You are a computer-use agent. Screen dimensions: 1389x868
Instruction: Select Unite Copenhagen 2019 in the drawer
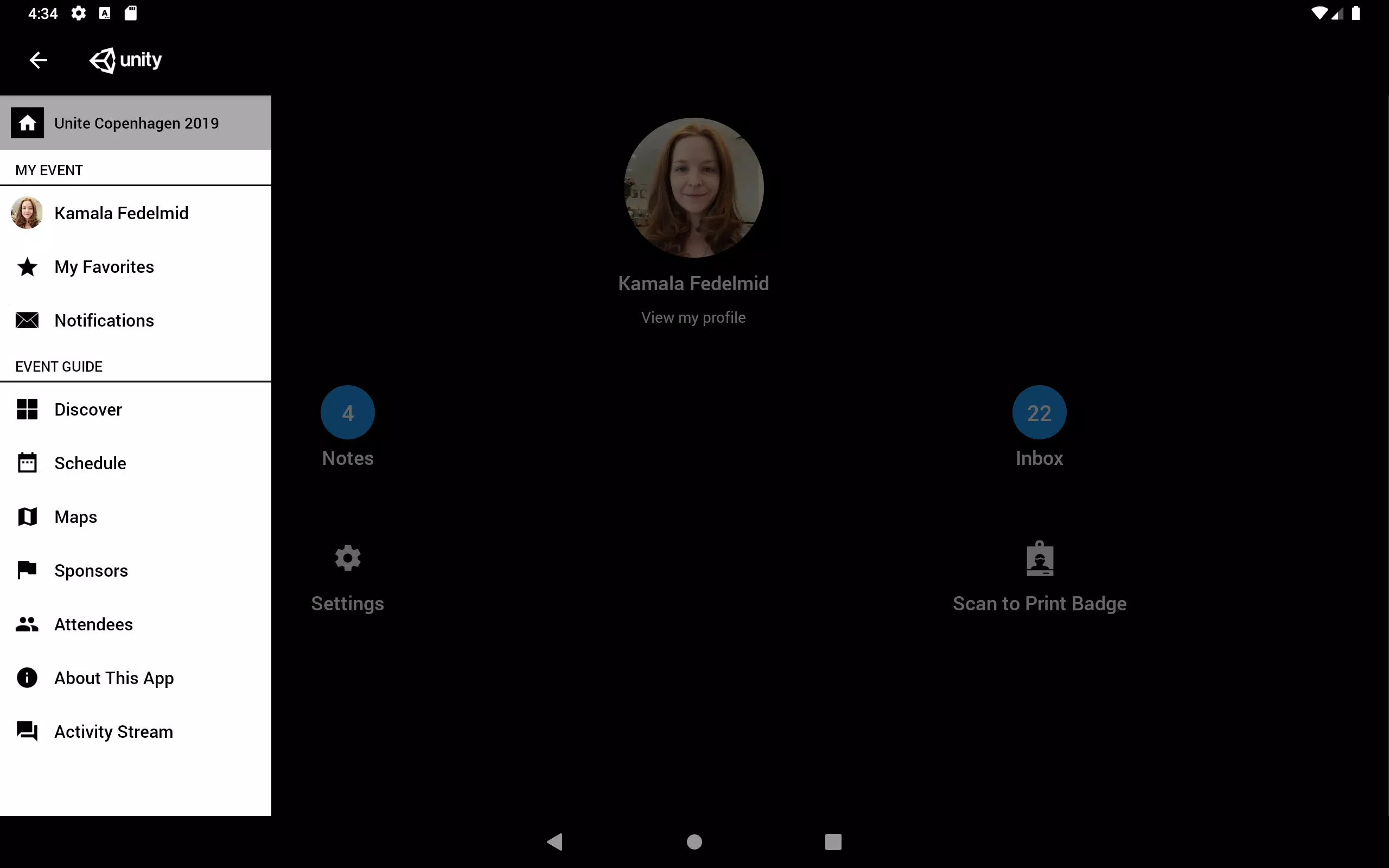[136, 123]
